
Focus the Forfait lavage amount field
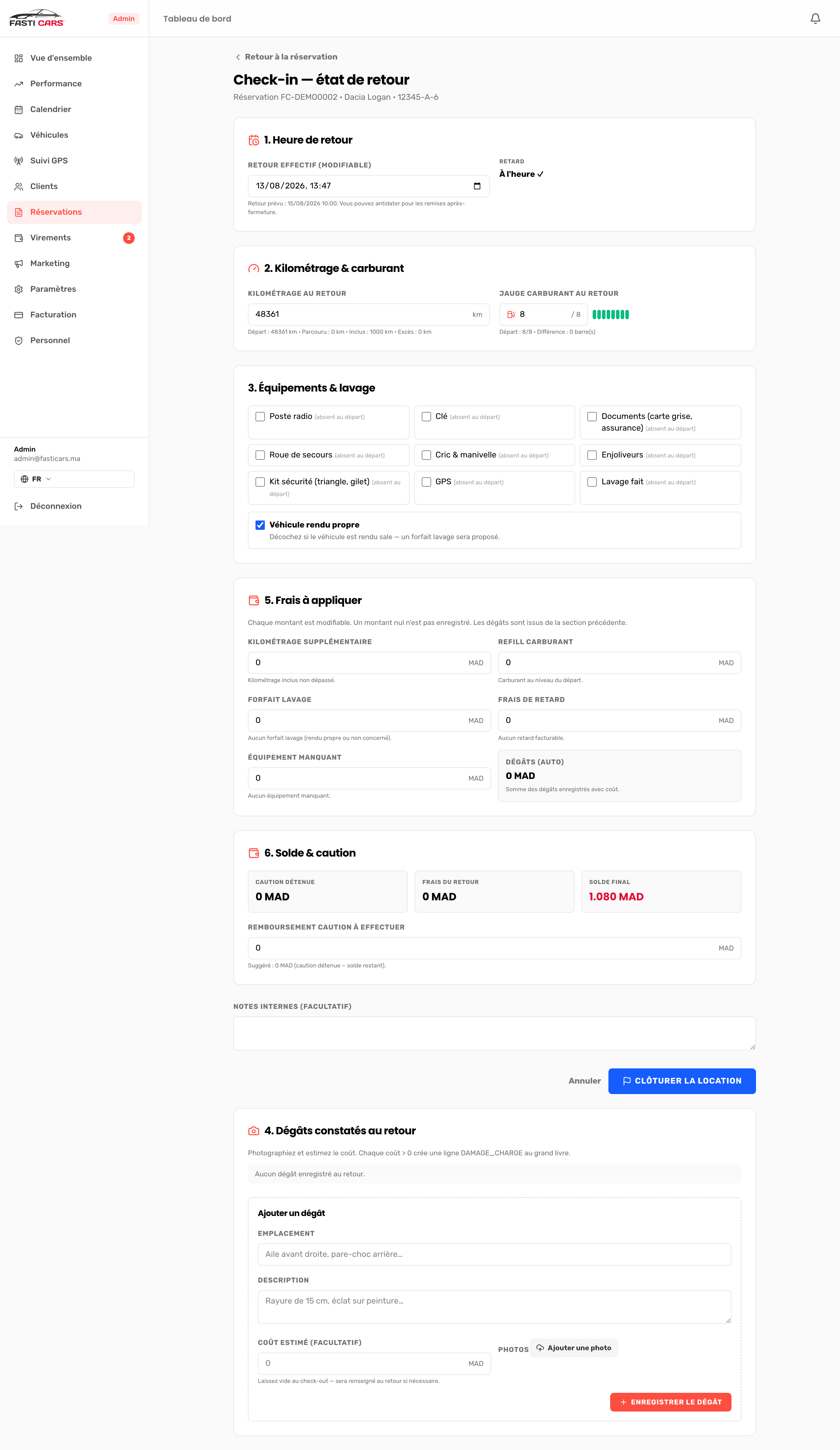(369, 720)
